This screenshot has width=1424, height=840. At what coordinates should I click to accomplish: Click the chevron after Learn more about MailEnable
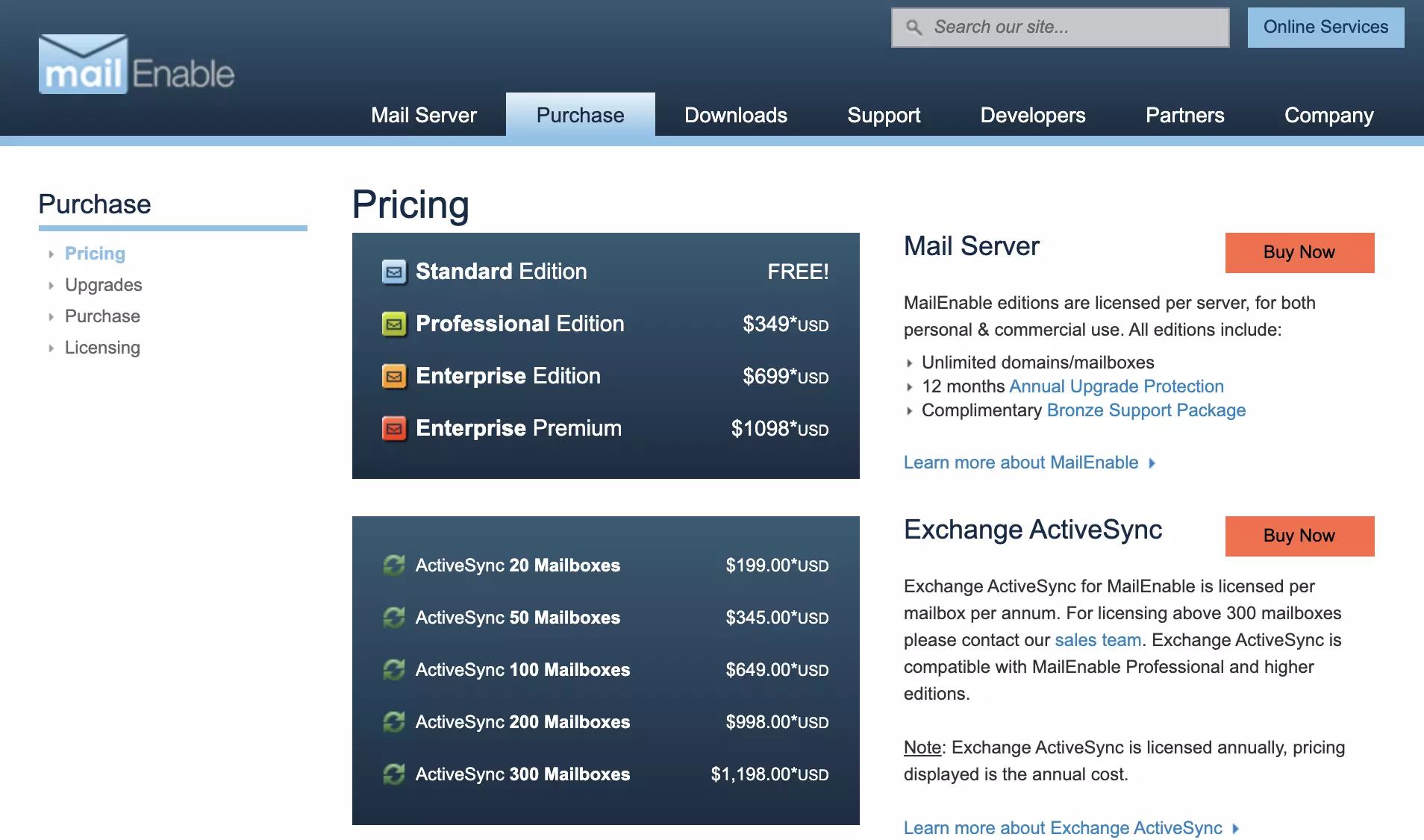click(x=1152, y=463)
